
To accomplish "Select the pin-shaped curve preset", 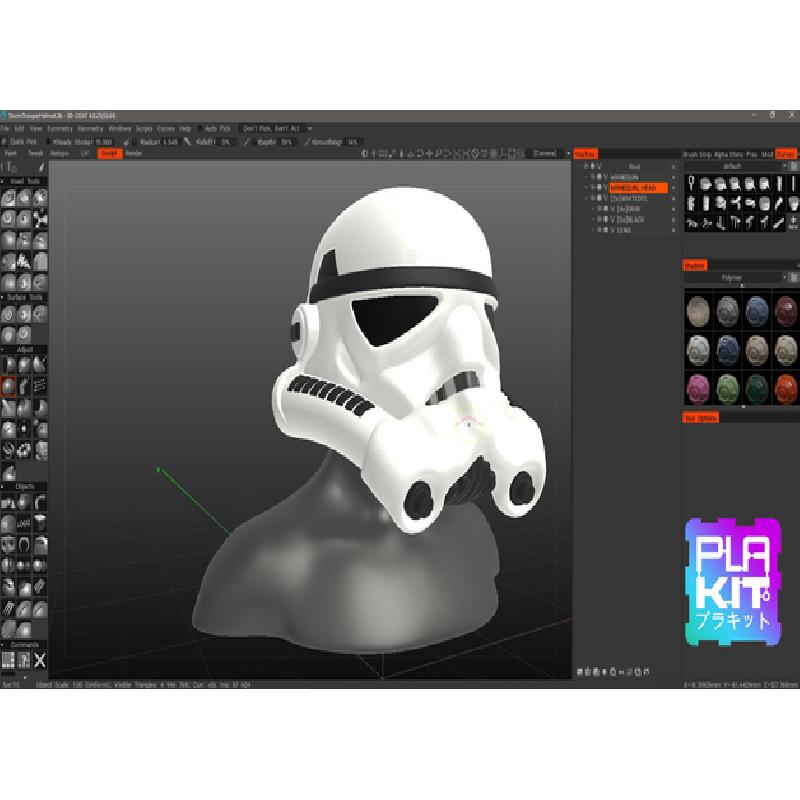I will (x=691, y=183).
